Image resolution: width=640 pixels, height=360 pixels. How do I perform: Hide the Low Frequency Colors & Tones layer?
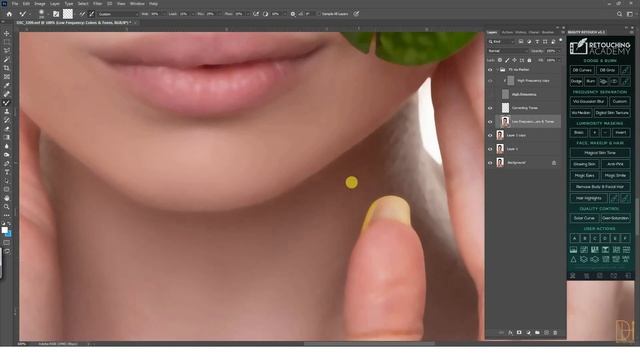click(490, 122)
